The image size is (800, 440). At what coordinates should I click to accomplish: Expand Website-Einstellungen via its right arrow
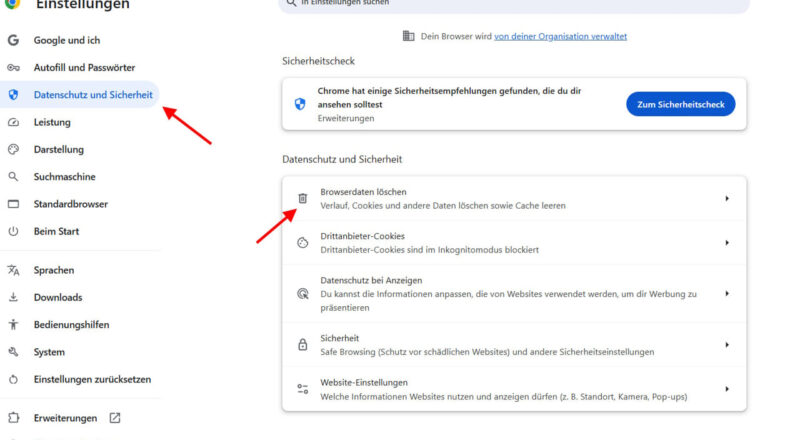click(727, 389)
